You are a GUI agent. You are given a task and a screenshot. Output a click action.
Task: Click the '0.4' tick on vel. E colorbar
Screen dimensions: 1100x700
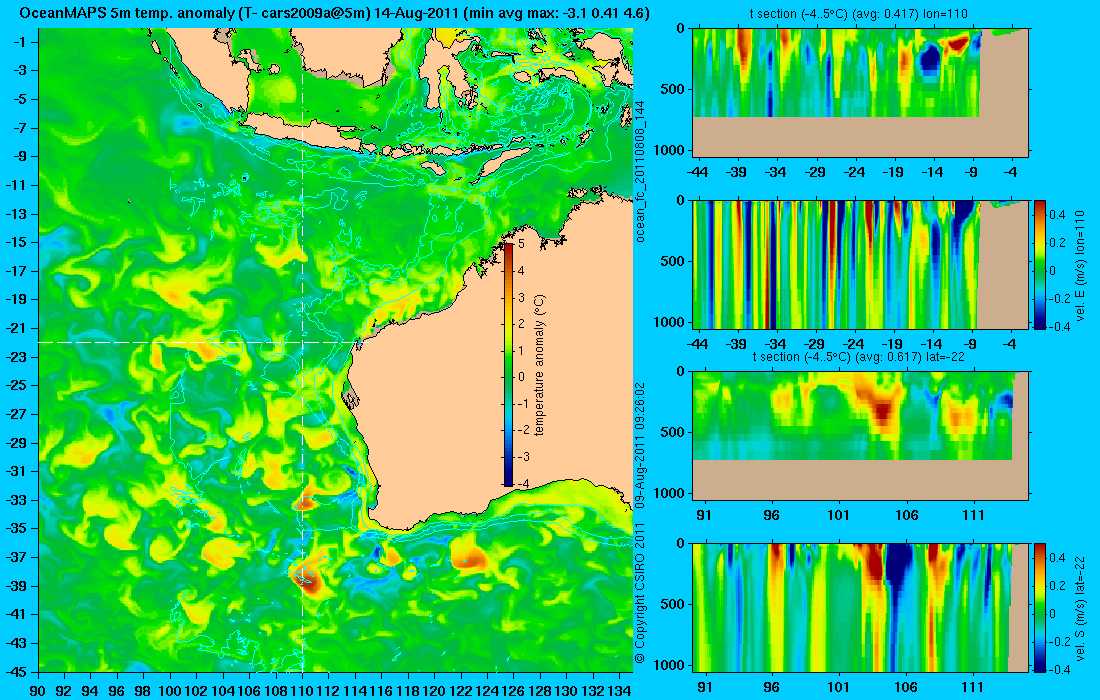pyautogui.click(x=1057, y=214)
